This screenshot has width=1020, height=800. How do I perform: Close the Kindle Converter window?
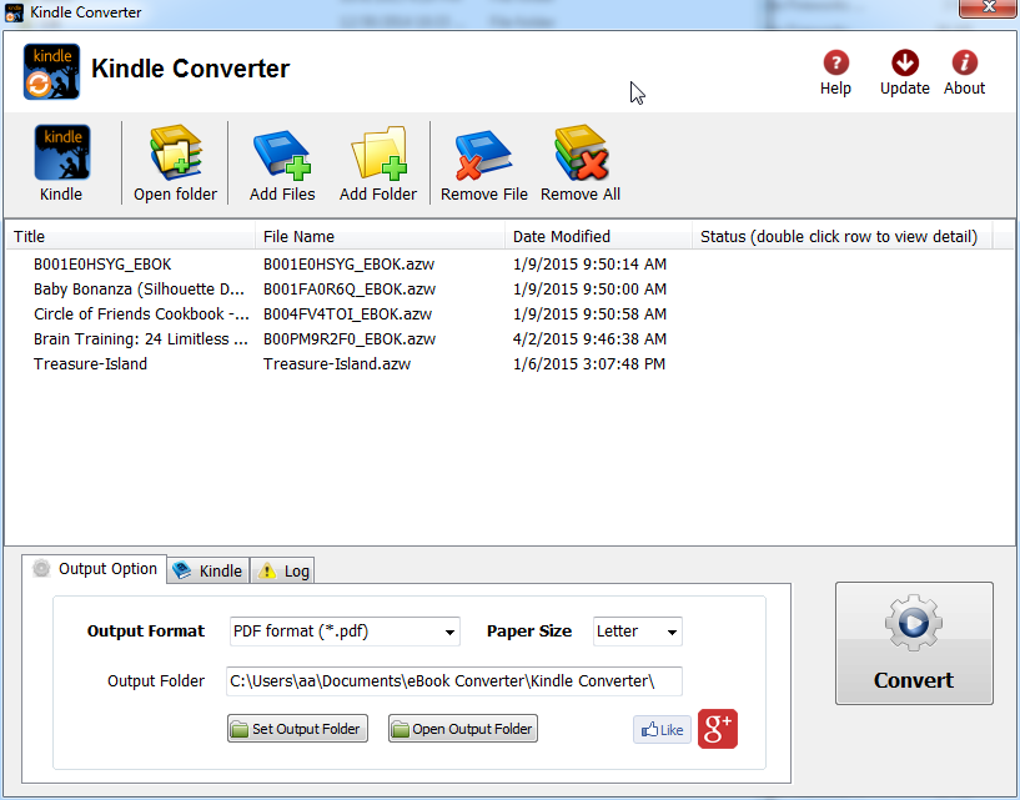pyautogui.click(x=988, y=8)
